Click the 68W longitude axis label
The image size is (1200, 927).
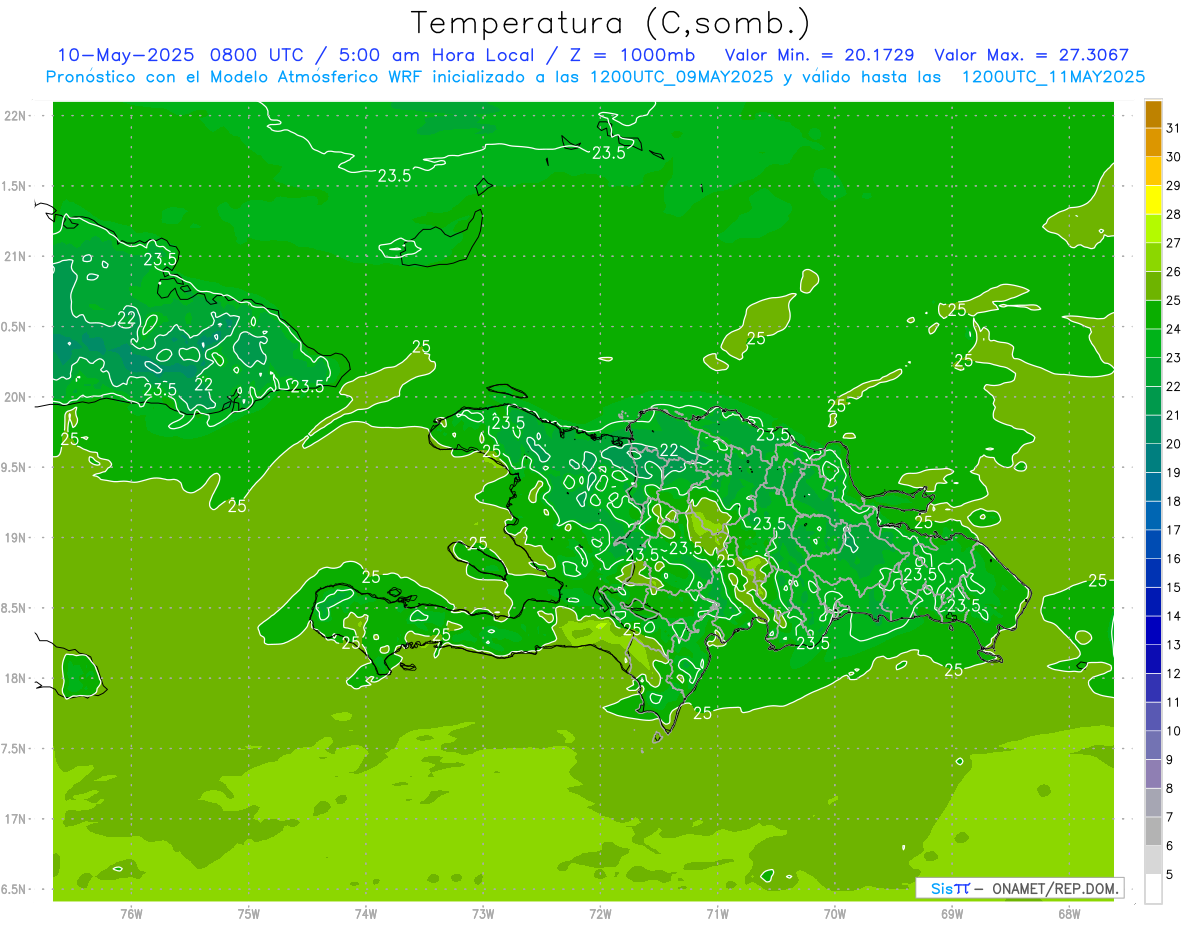click(1068, 914)
